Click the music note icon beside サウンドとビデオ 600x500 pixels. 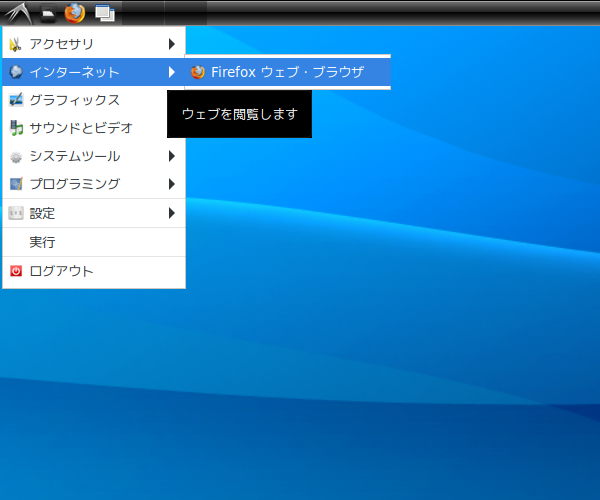16,128
